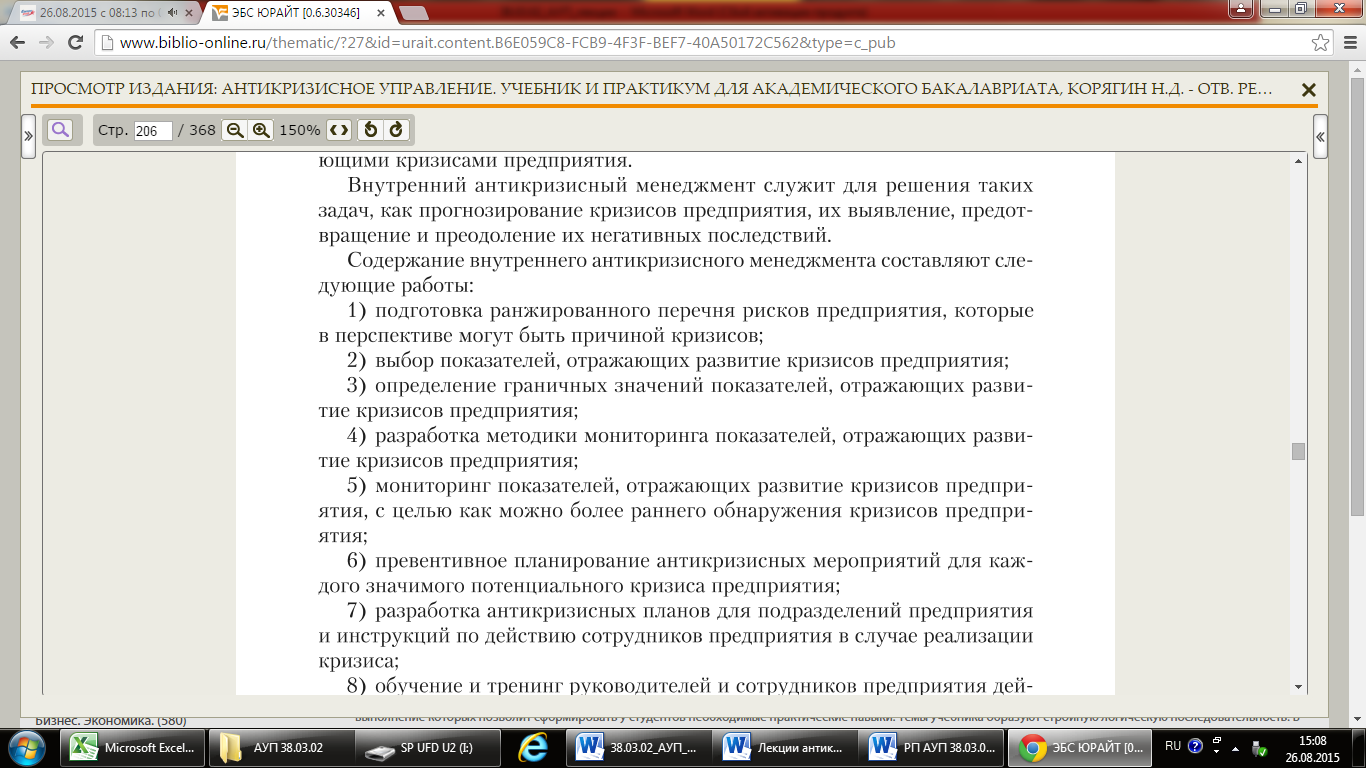1366x768 pixels.
Task: Click the 150% zoom level text
Action: (x=300, y=130)
